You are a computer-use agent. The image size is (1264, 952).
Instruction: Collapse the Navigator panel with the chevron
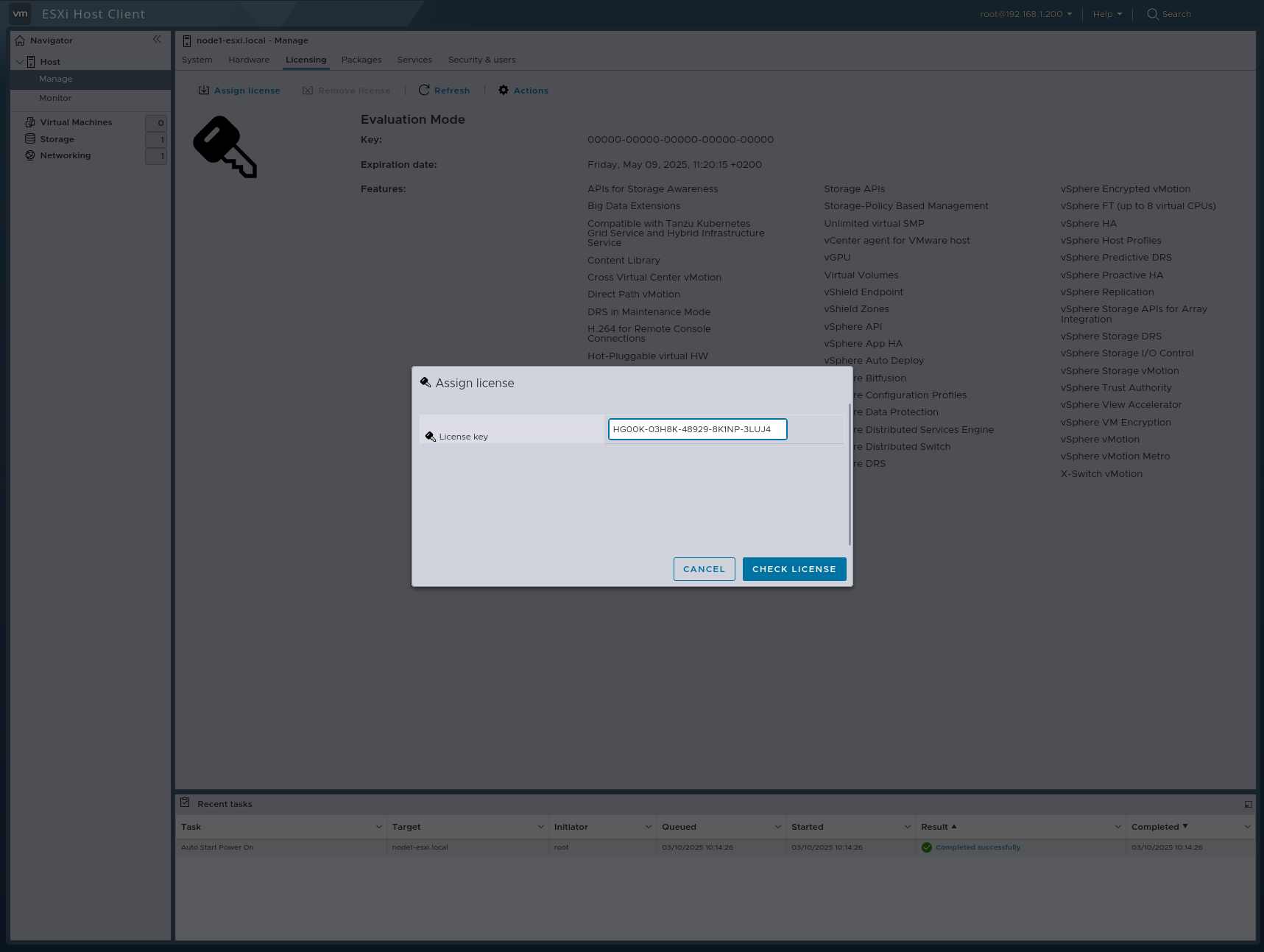pyautogui.click(x=157, y=39)
